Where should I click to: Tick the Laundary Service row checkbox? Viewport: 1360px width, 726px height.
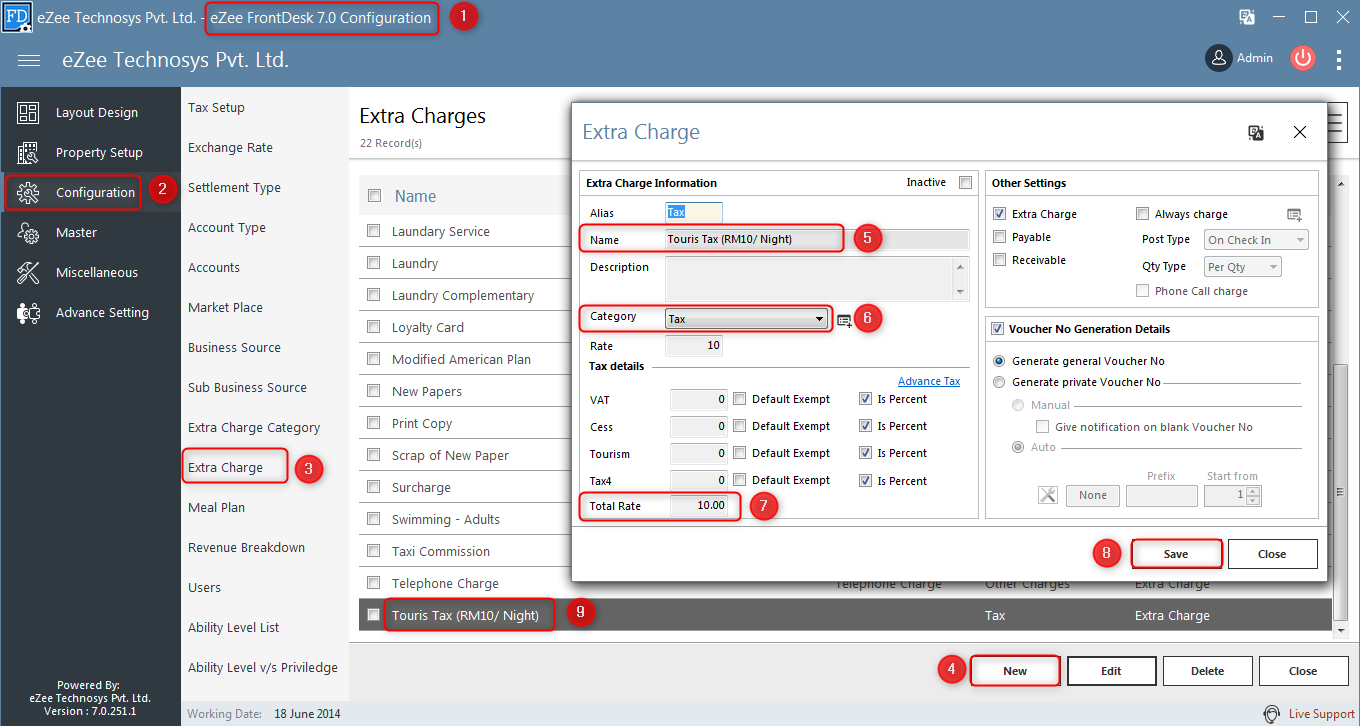(x=373, y=231)
